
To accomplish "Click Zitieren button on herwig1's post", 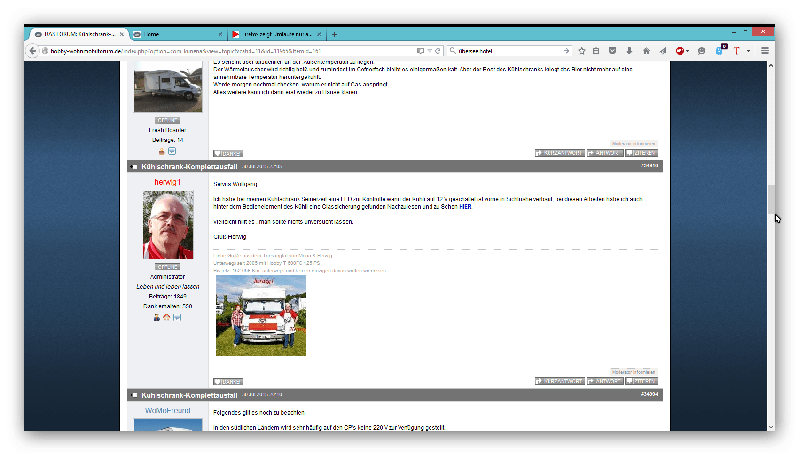I will click(640, 381).
